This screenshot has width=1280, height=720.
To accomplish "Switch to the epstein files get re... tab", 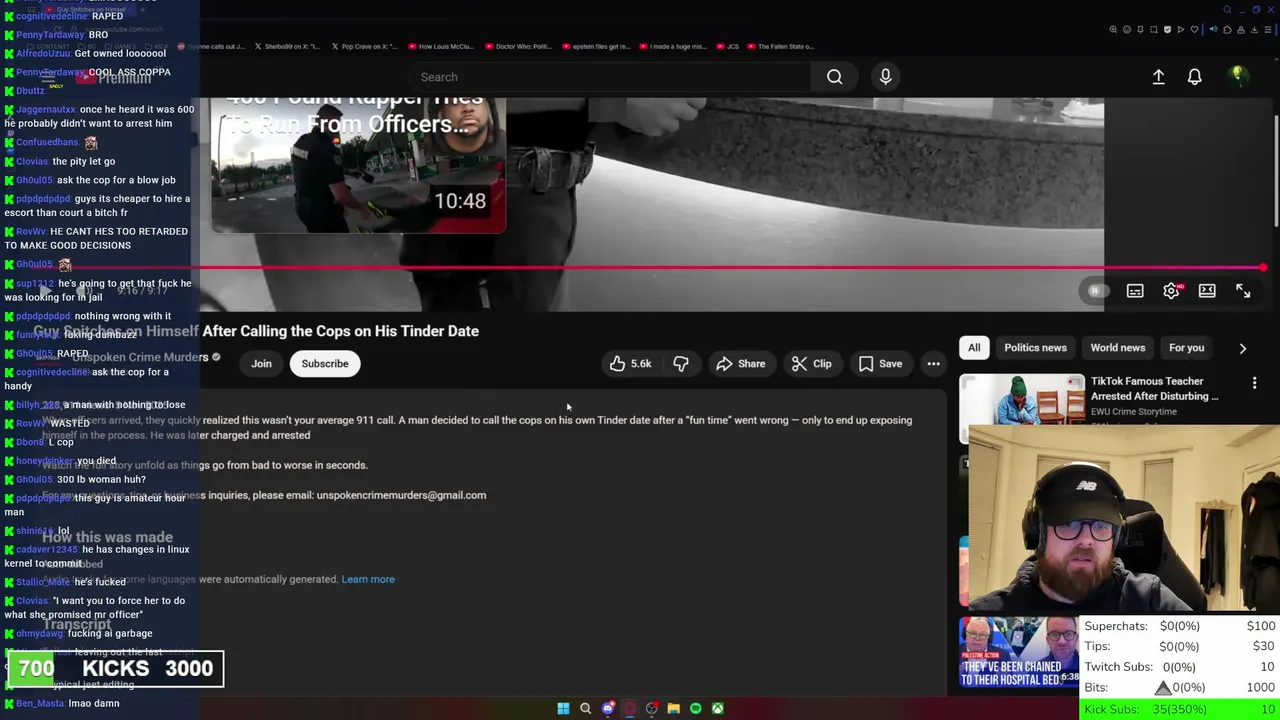I will [x=596, y=46].
